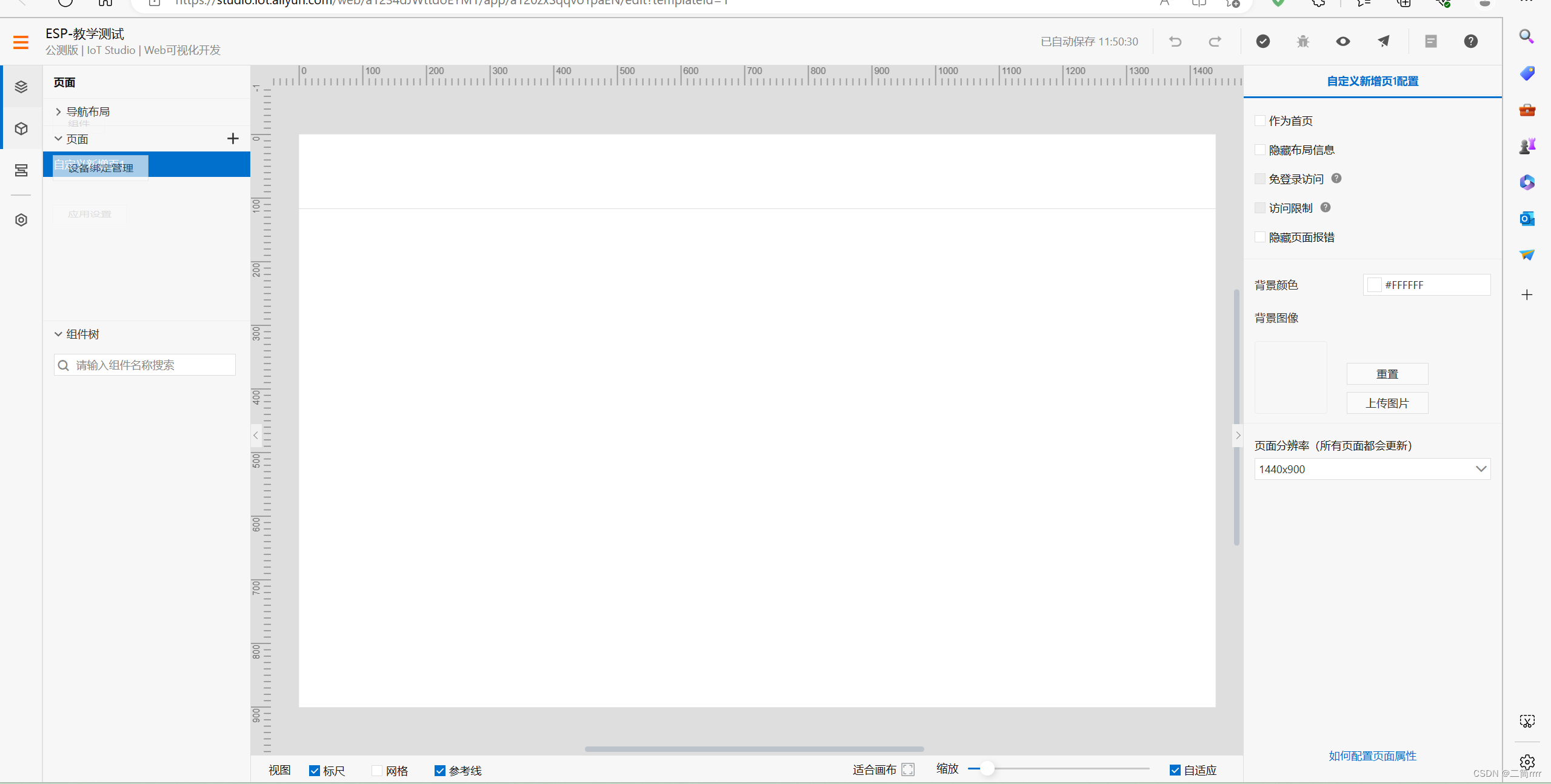
Task: Open the 如何配置页面属性 link
Action: pyautogui.click(x=1372, y=756)
